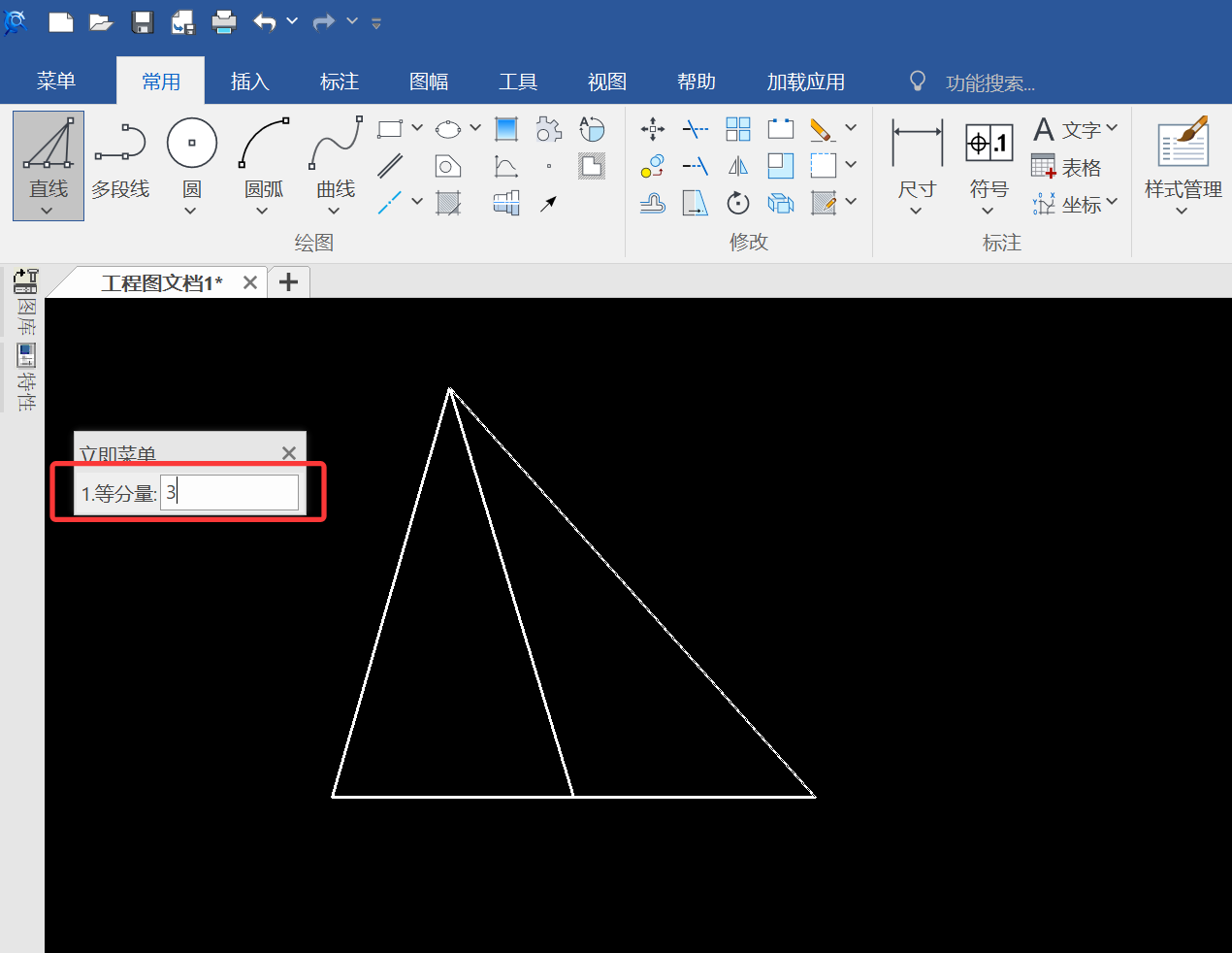
Task: Click the Stretch trapezoid tool icon
Action: 696,203
